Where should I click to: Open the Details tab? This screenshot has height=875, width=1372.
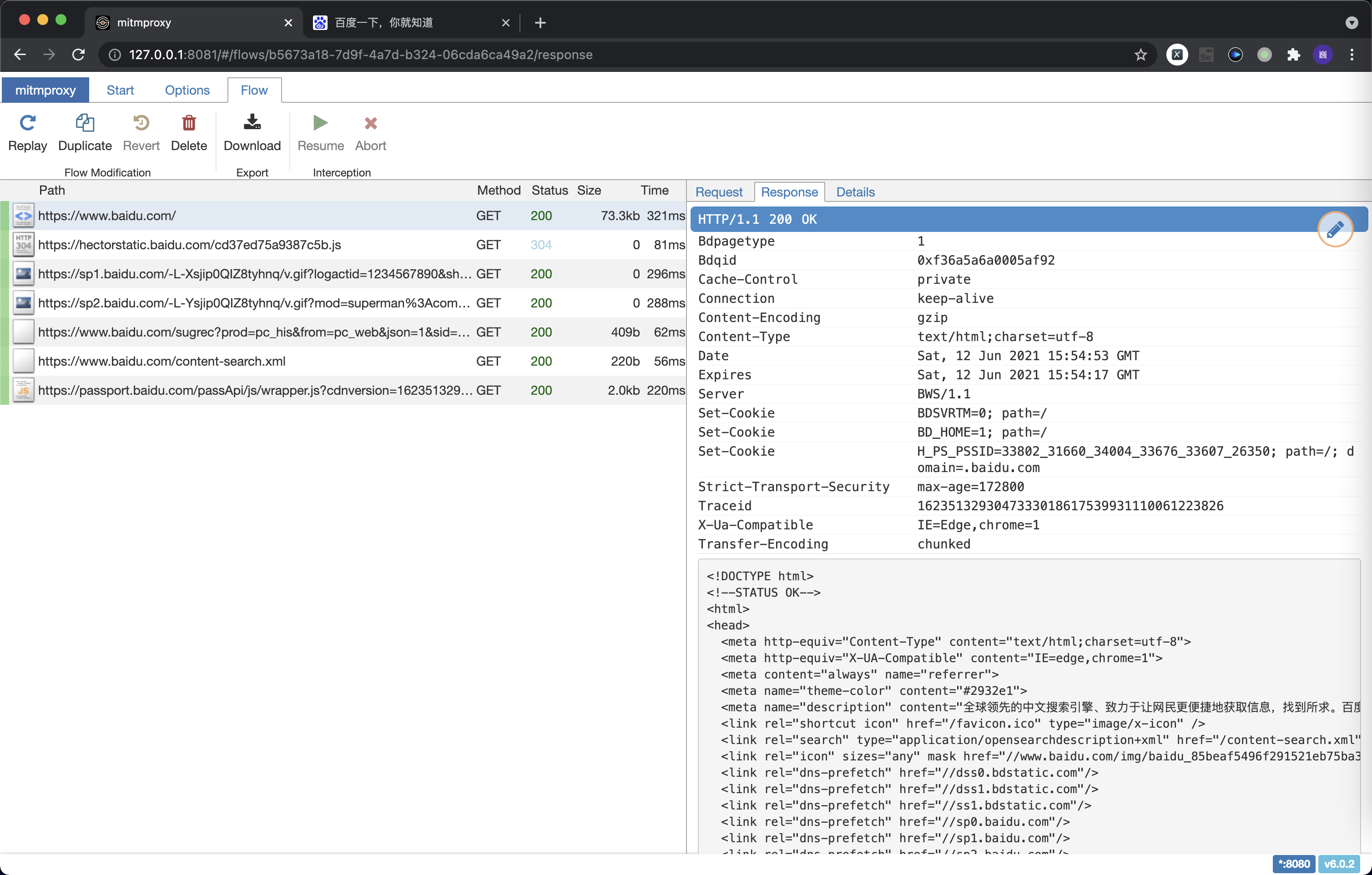click(x=855, y=192)
